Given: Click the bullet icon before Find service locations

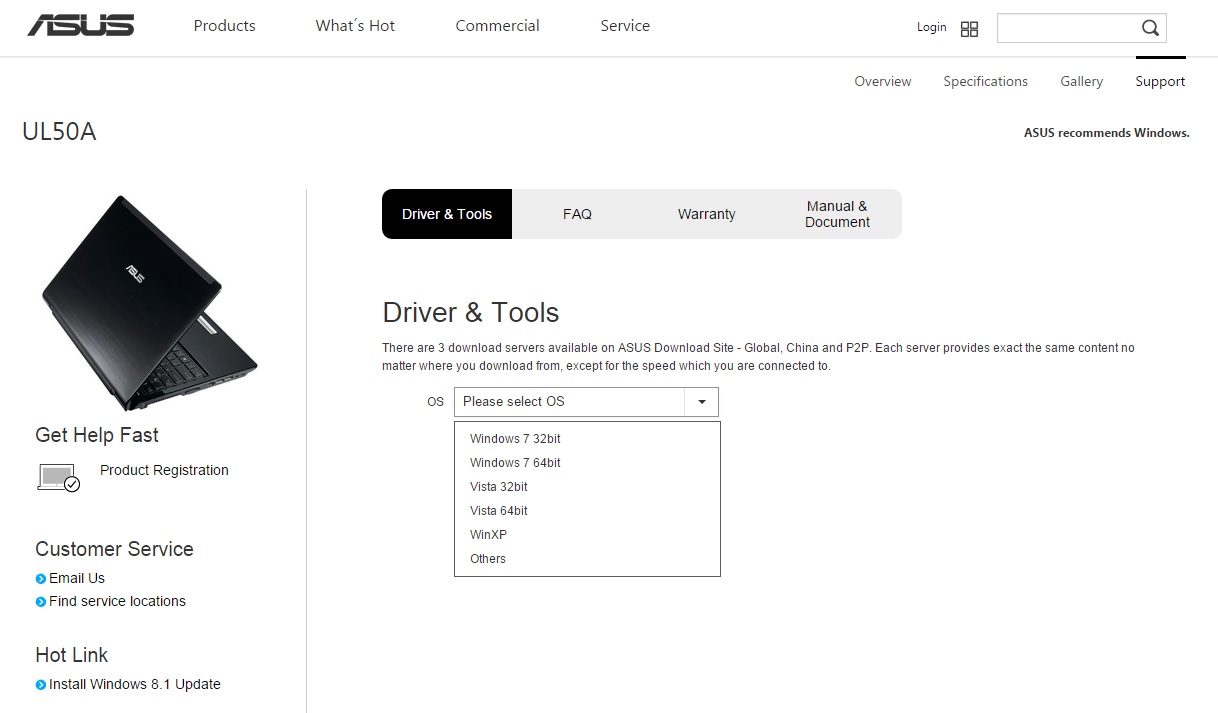Looking at the screenshot, I should coord(41,602).
